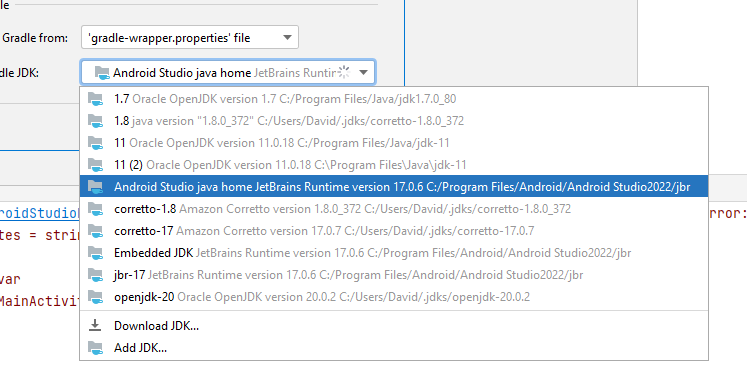Click folder icon of highlighted java home row
Screen dimensions: 747x383
coord(96,187)
